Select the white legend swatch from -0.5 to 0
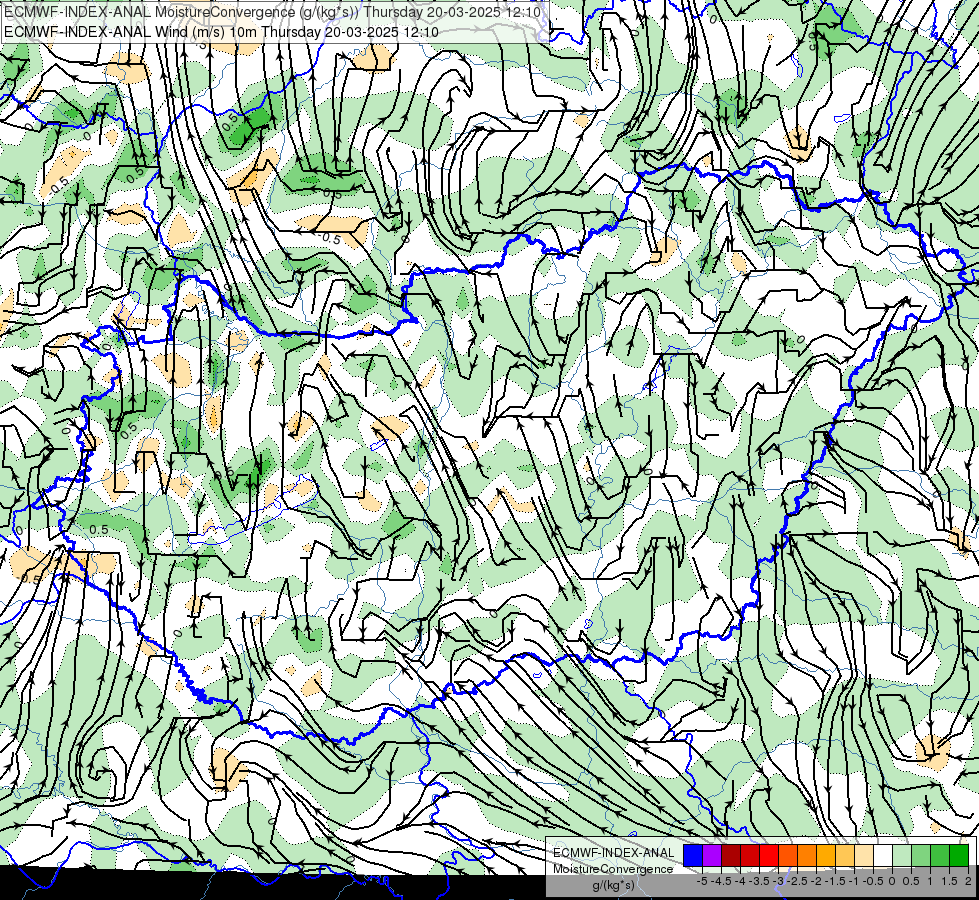Viewport: 979px width, 900px height. click(883, 855)
